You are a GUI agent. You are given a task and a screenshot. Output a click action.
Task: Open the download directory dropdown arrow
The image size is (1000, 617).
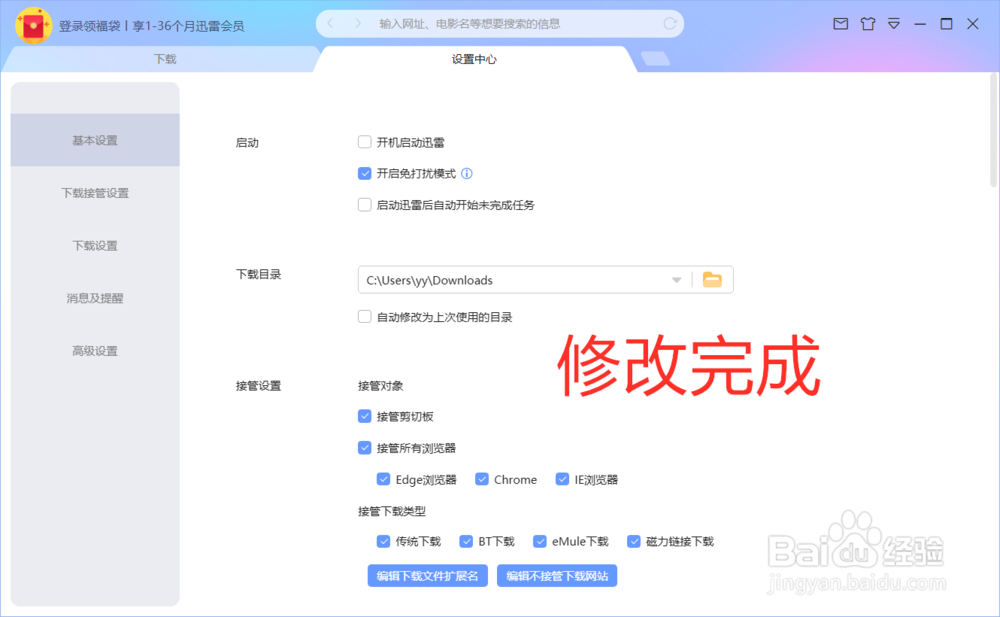pyautogui.click(x=676, y=279)
